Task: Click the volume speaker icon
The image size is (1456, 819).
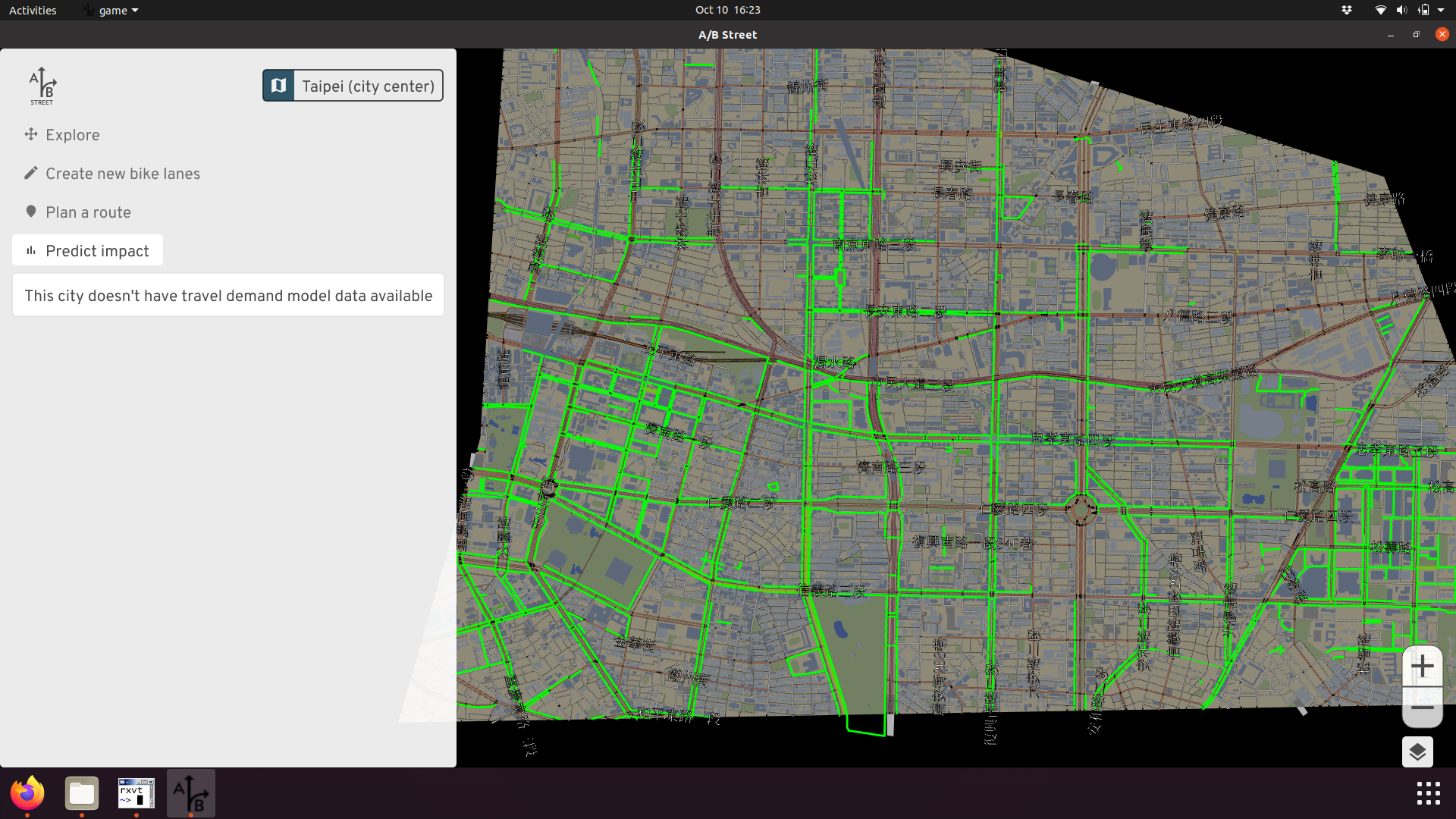Action: [1401, 10]
